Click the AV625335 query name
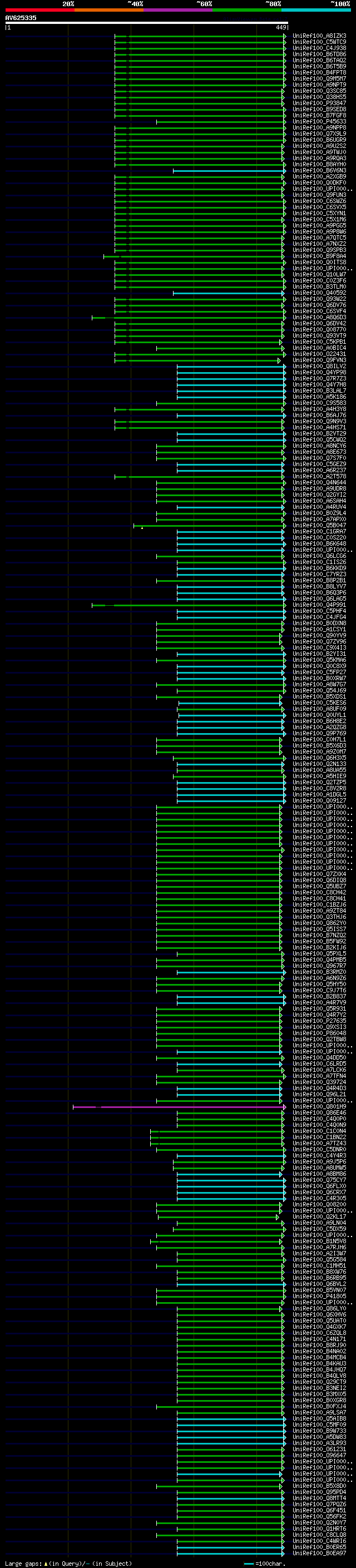The height and width of the screenshot is (1568, 356). (x=21, y=18)
